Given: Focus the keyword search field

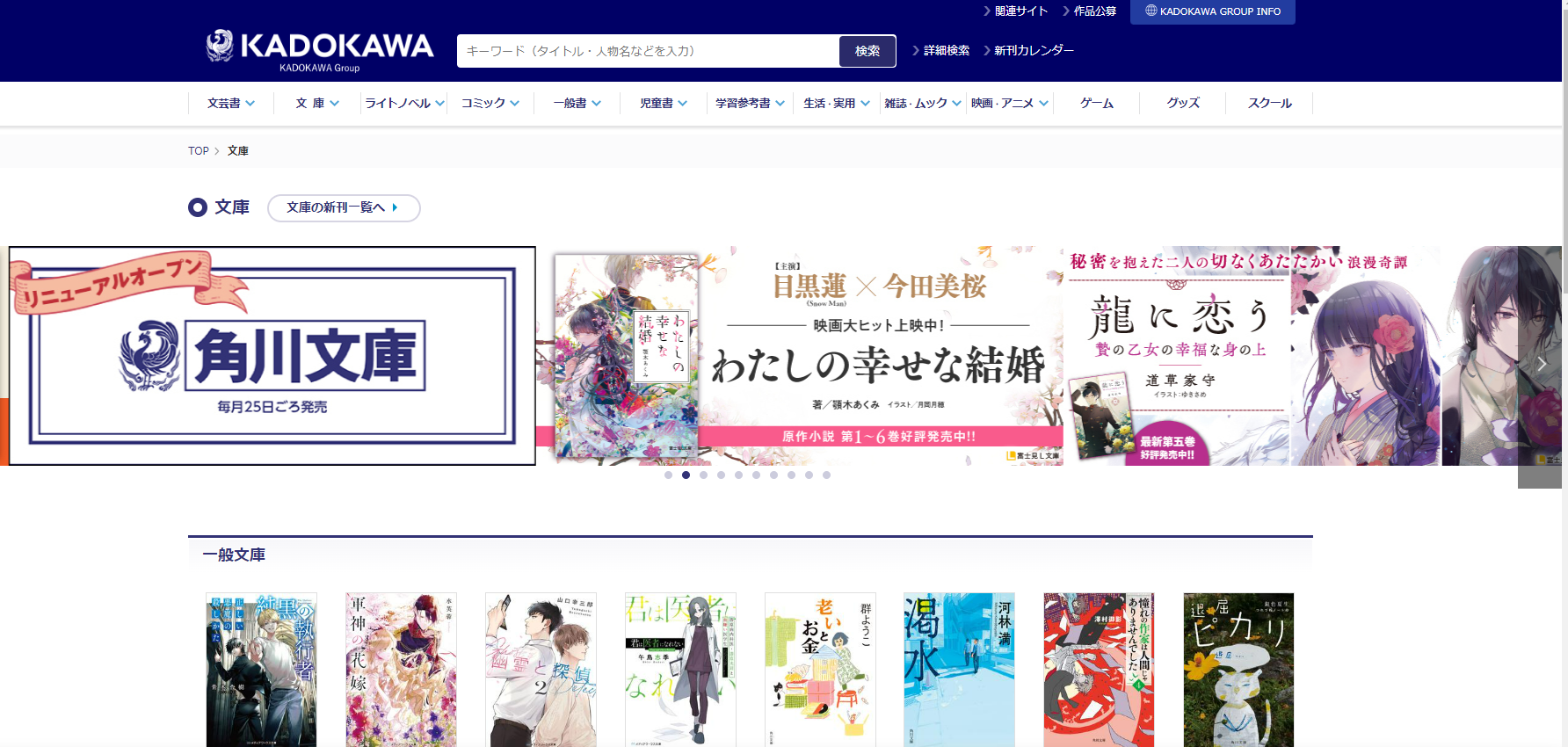Looking at the screenshot, I should tap(648, 51).
